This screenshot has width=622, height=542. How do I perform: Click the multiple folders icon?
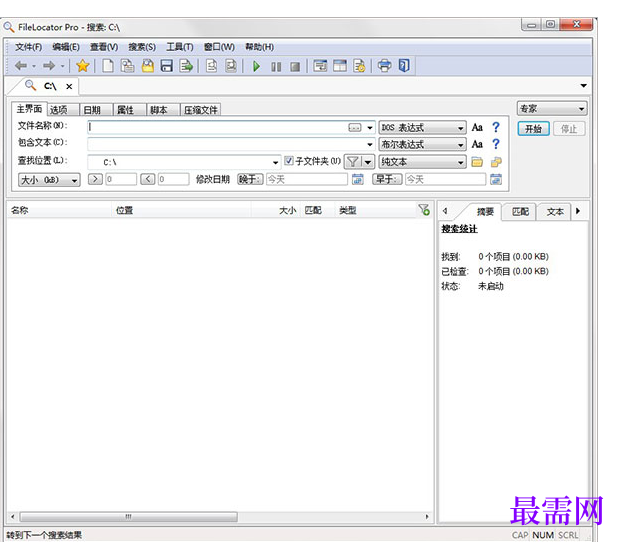point(496,162)
